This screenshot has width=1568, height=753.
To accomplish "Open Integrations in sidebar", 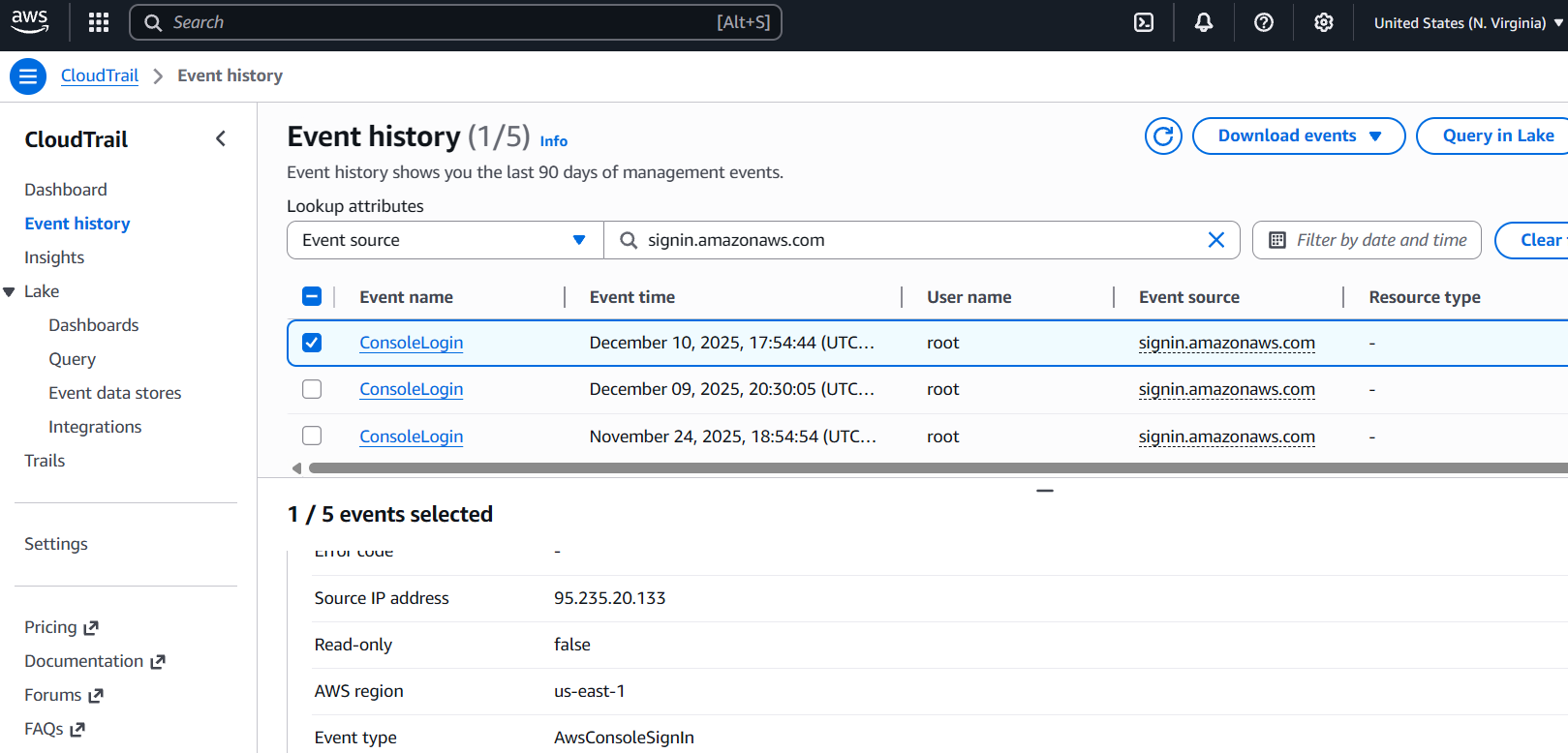I will [x=95, y=427].
